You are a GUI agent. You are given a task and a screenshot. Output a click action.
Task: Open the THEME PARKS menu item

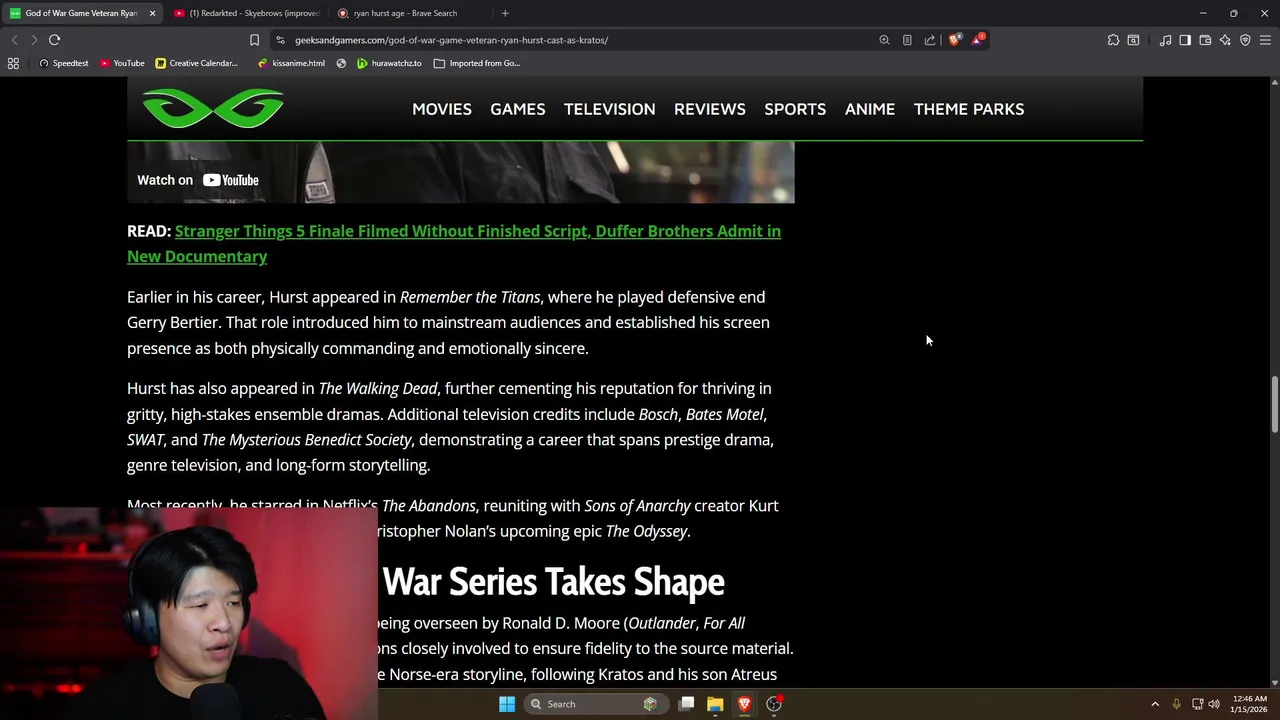tap(969, 109)
